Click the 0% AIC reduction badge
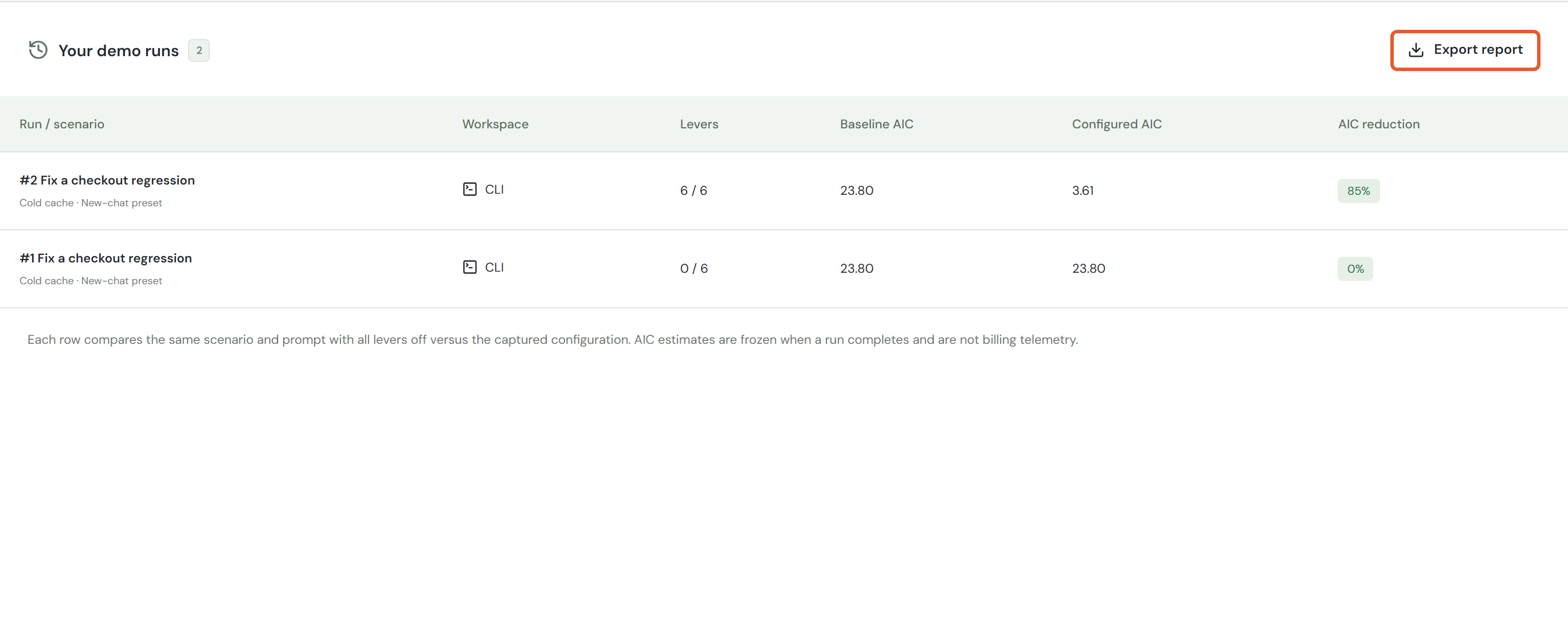The width and height of the screenshot is (1568, 620). (1354, 268)
